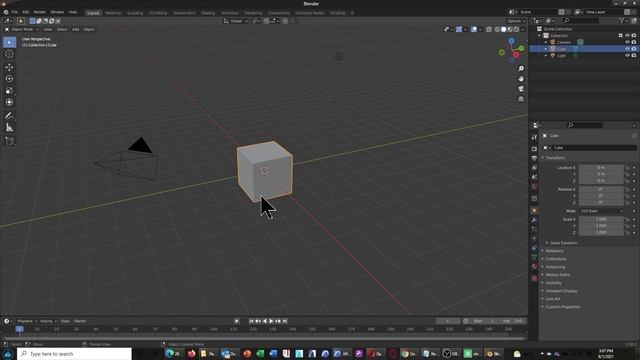The image size is (640, 360).
Task: Select the Scale tool in left toolbar
Action: [9, 91]
